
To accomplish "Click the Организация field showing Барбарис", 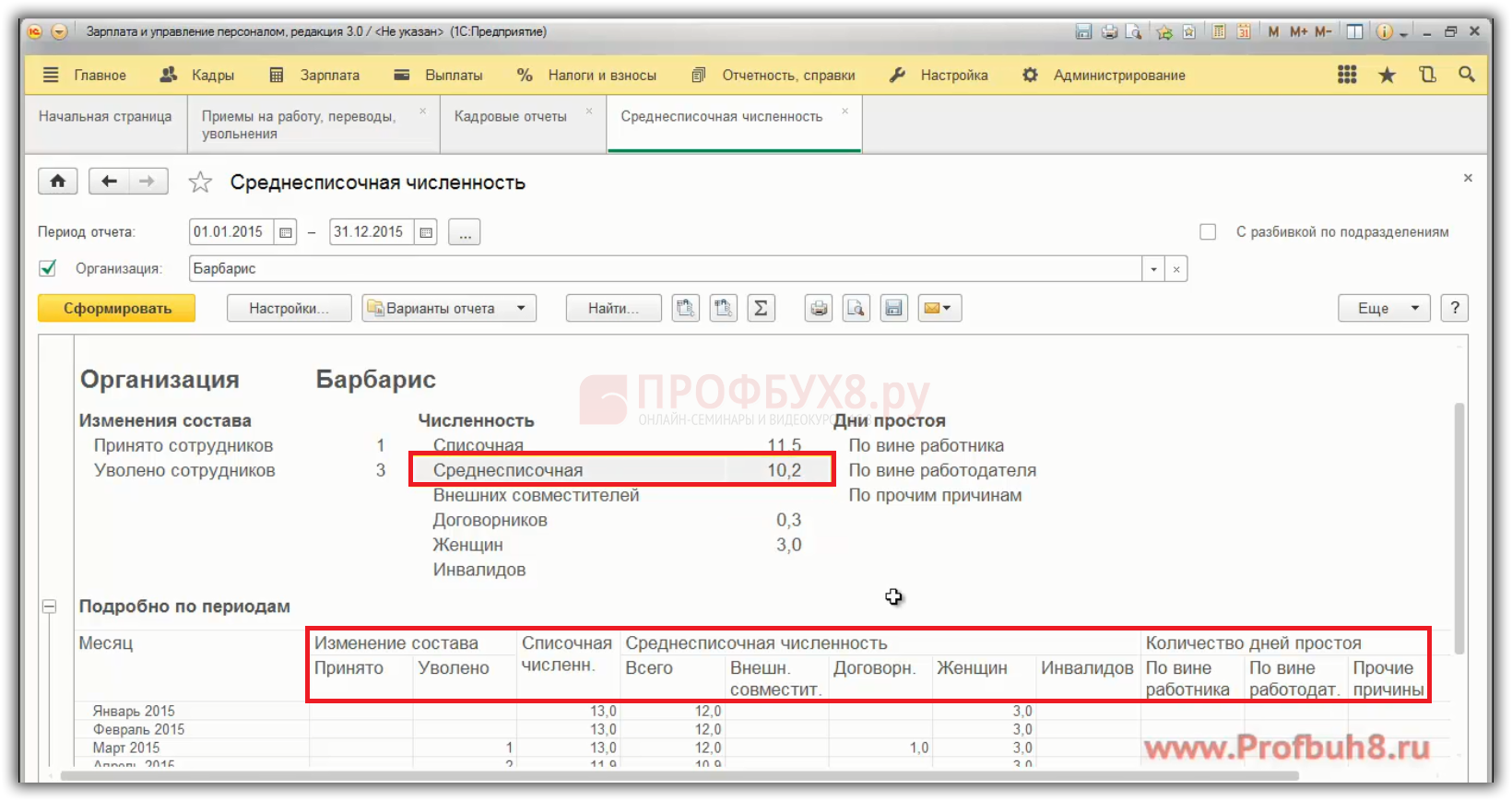I will (x=666, y=269).
